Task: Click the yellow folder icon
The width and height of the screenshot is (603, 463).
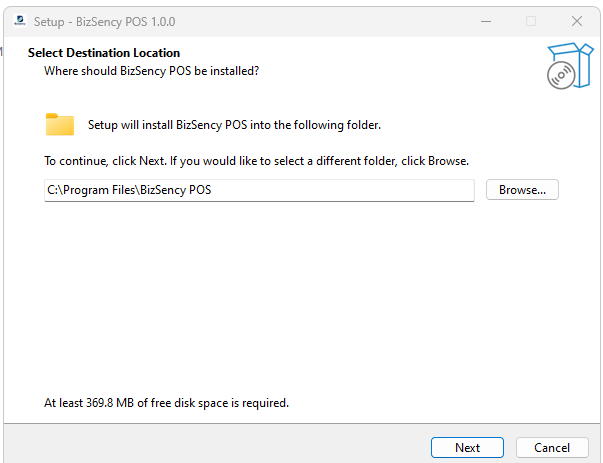Action: point(60,124)
